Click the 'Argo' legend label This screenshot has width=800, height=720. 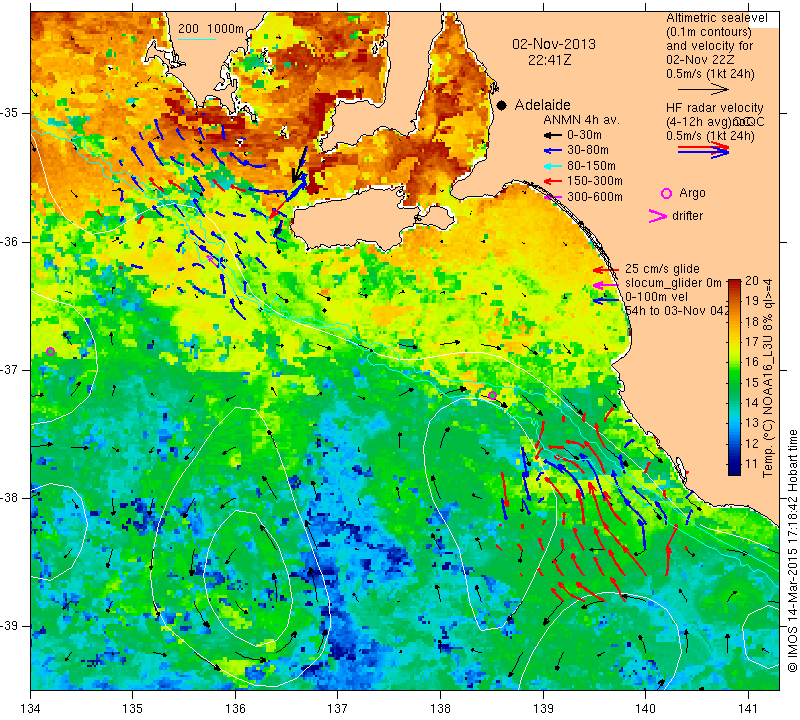(x=692, y=193)
